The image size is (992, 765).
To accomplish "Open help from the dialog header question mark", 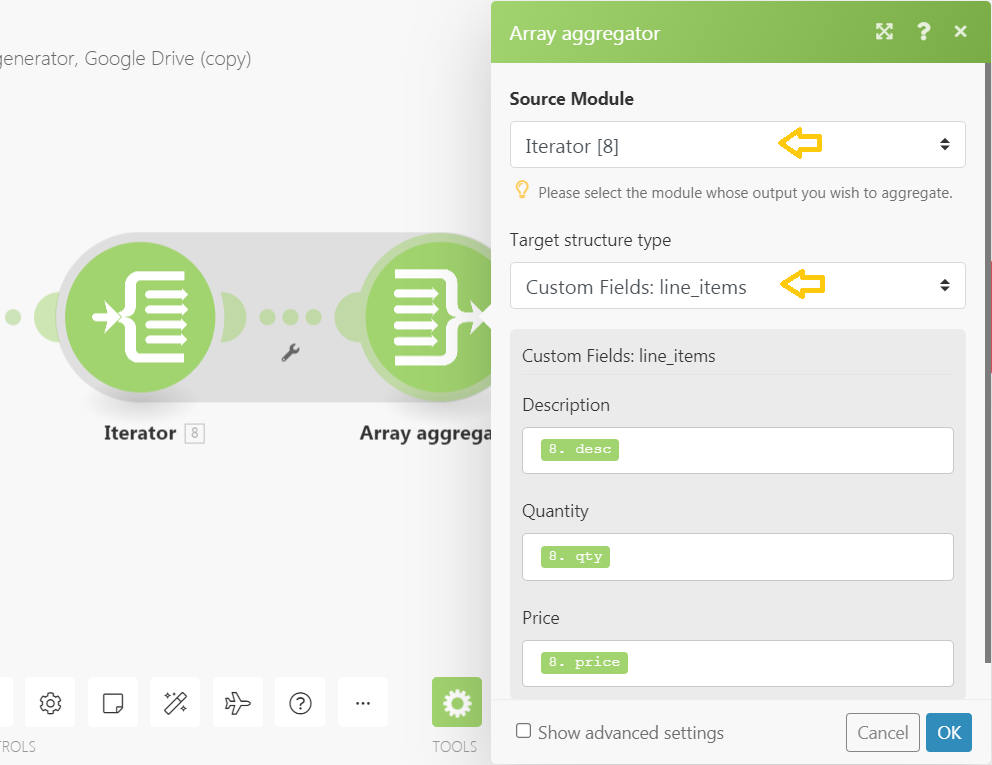I will pos(923,31).
